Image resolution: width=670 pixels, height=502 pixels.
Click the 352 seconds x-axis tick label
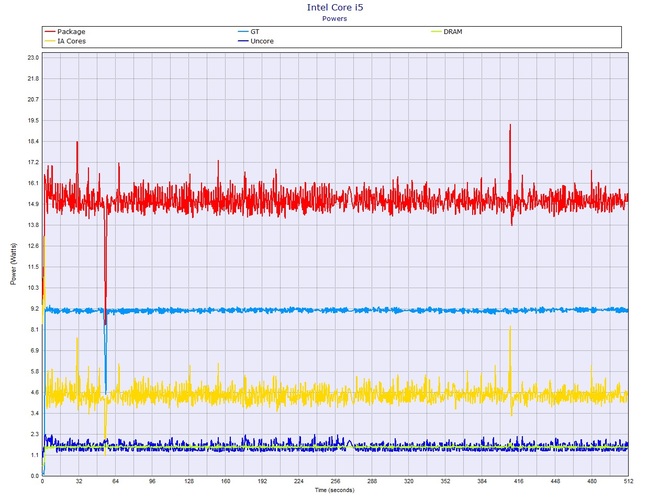(x=445, y=481)
